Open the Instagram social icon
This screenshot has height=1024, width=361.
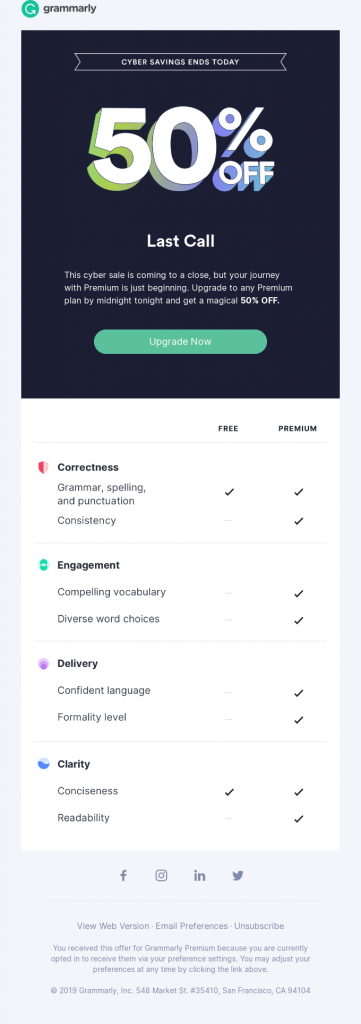161,876
